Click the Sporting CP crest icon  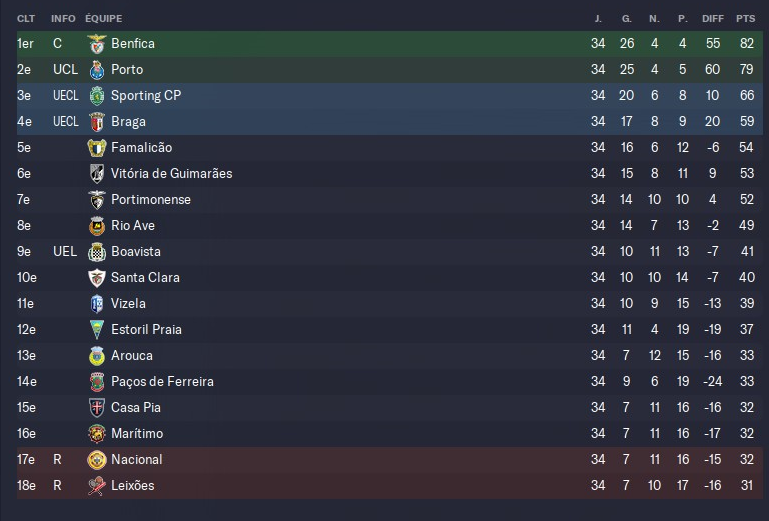pyautogui.click(x=97, y=96)
